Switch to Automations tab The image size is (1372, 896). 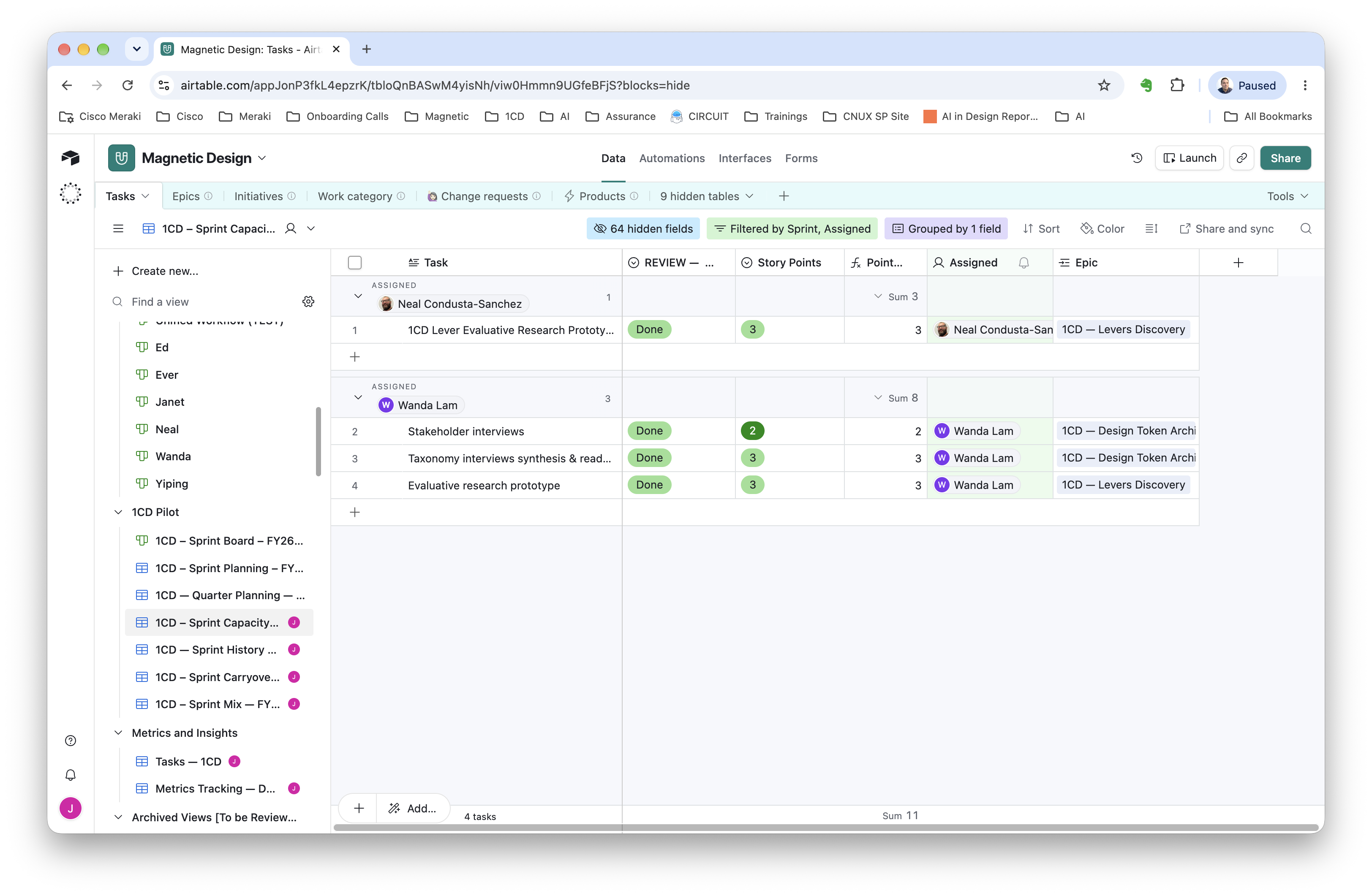(x=672, y=158)
